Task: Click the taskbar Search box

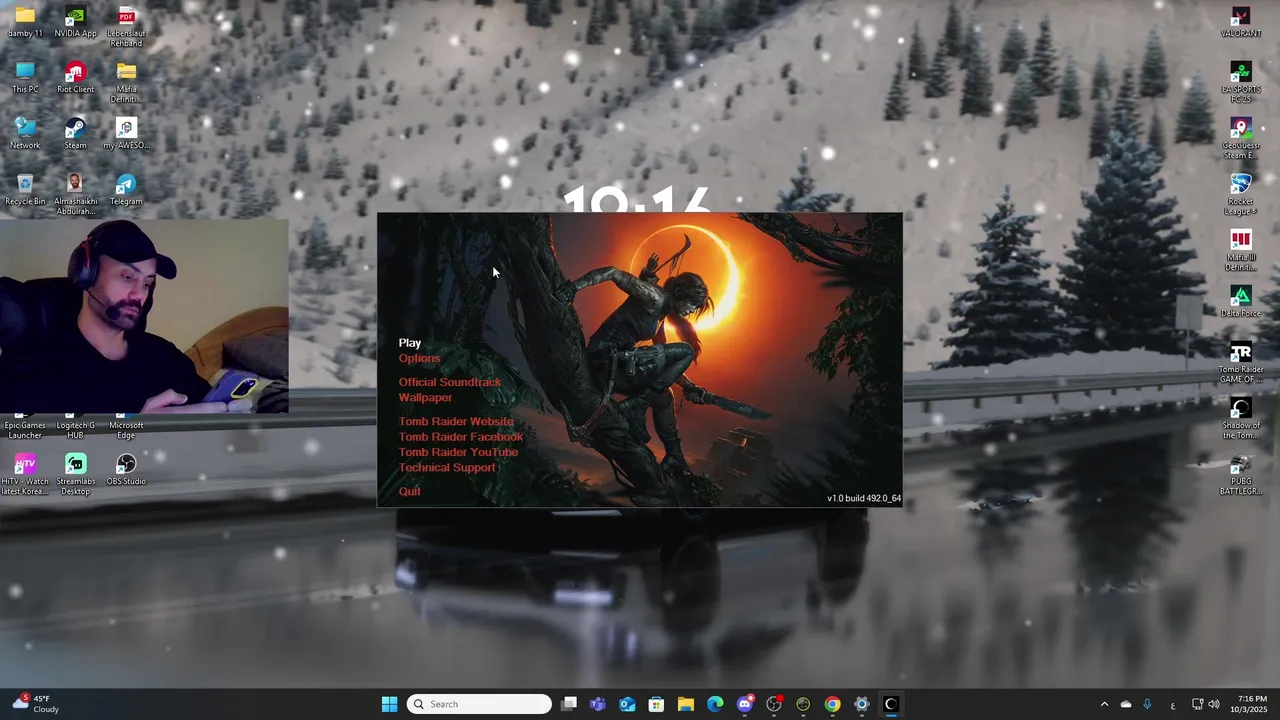Action: (x=480, y=704)
